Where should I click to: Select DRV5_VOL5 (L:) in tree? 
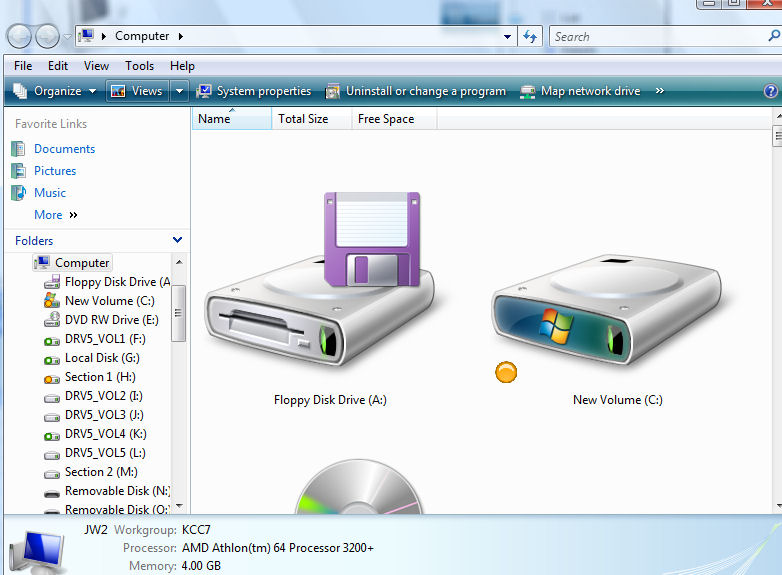click(105, 452)
